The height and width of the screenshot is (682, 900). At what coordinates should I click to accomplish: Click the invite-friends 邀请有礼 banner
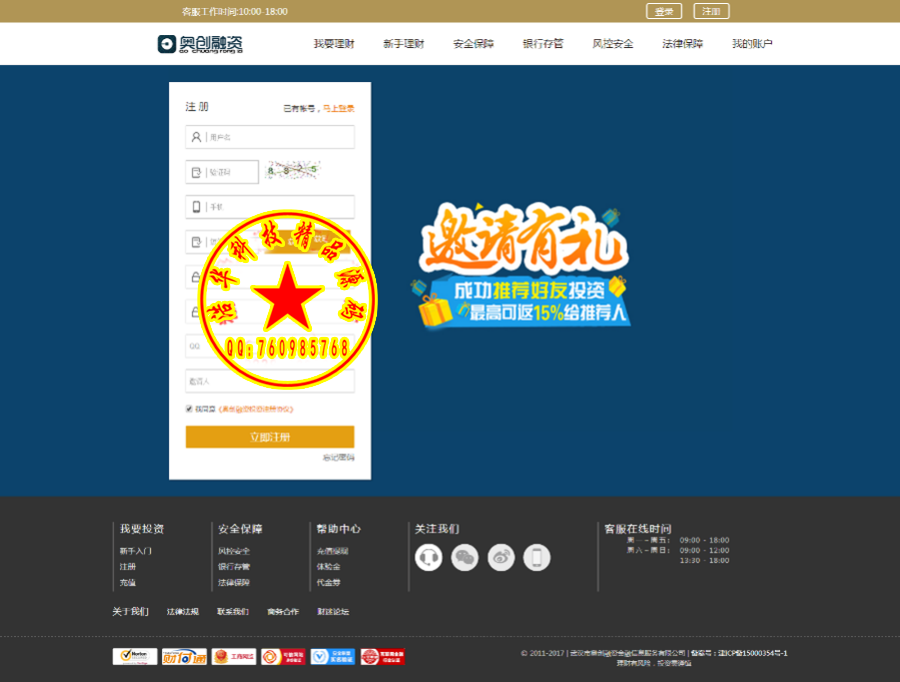pos(521,265)
